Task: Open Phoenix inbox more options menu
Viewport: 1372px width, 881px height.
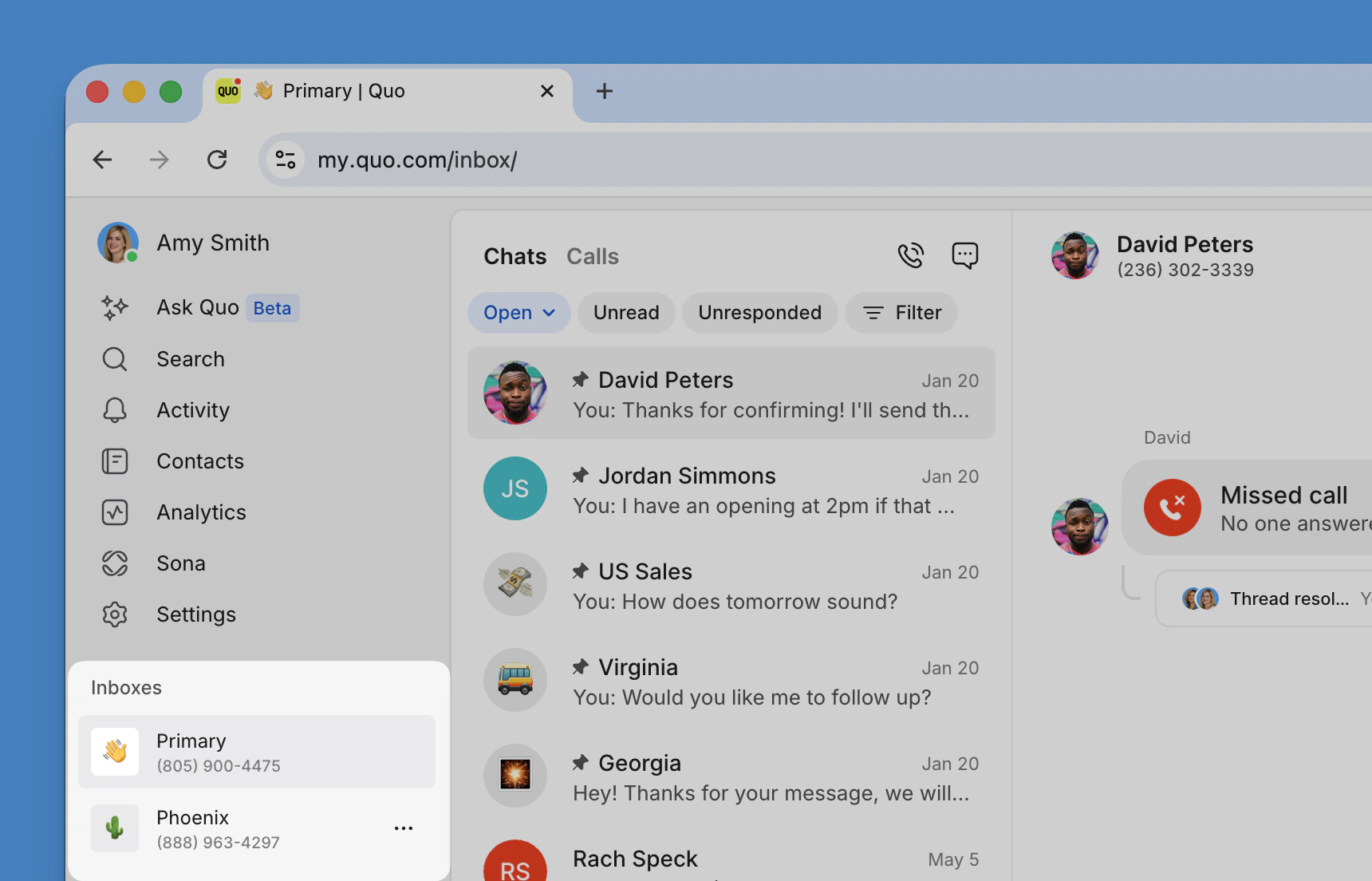Action: tap(404, 828)
